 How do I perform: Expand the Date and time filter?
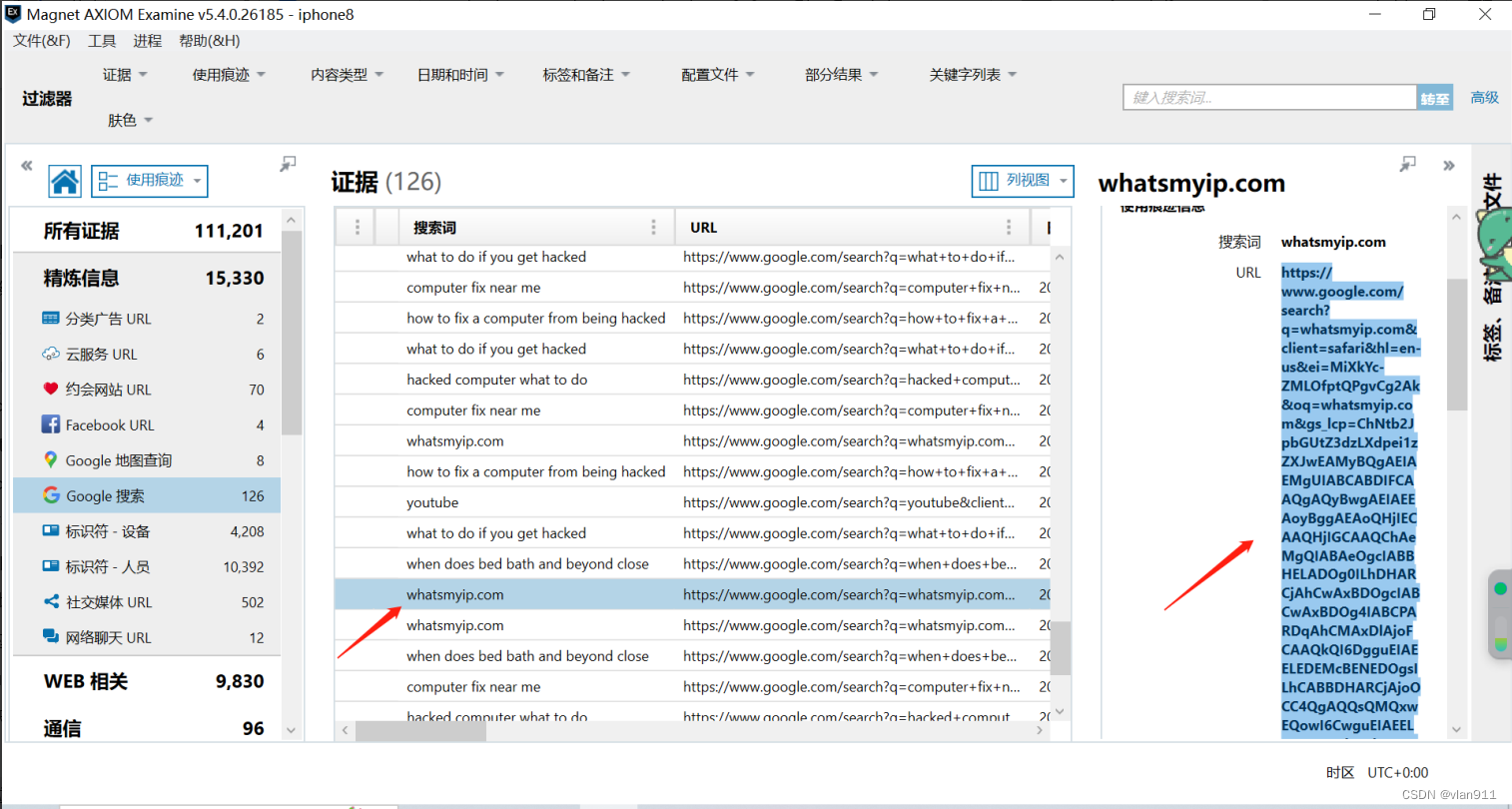pyautogui.click(x=460, y=75)
